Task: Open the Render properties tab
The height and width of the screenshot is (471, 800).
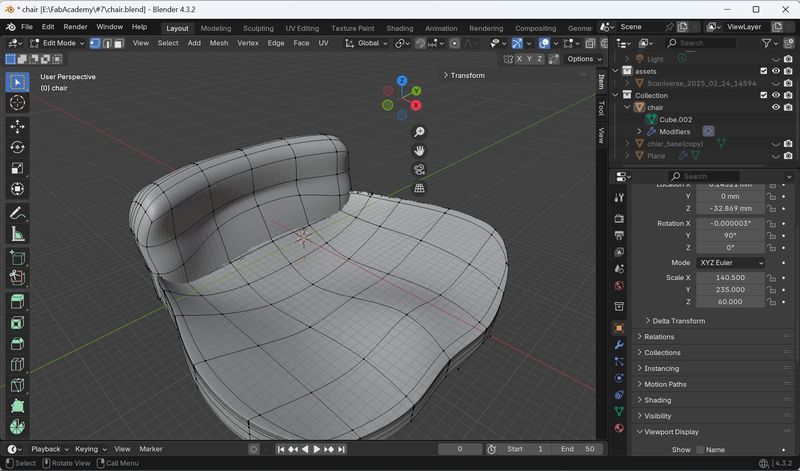Action: point(619,218)
